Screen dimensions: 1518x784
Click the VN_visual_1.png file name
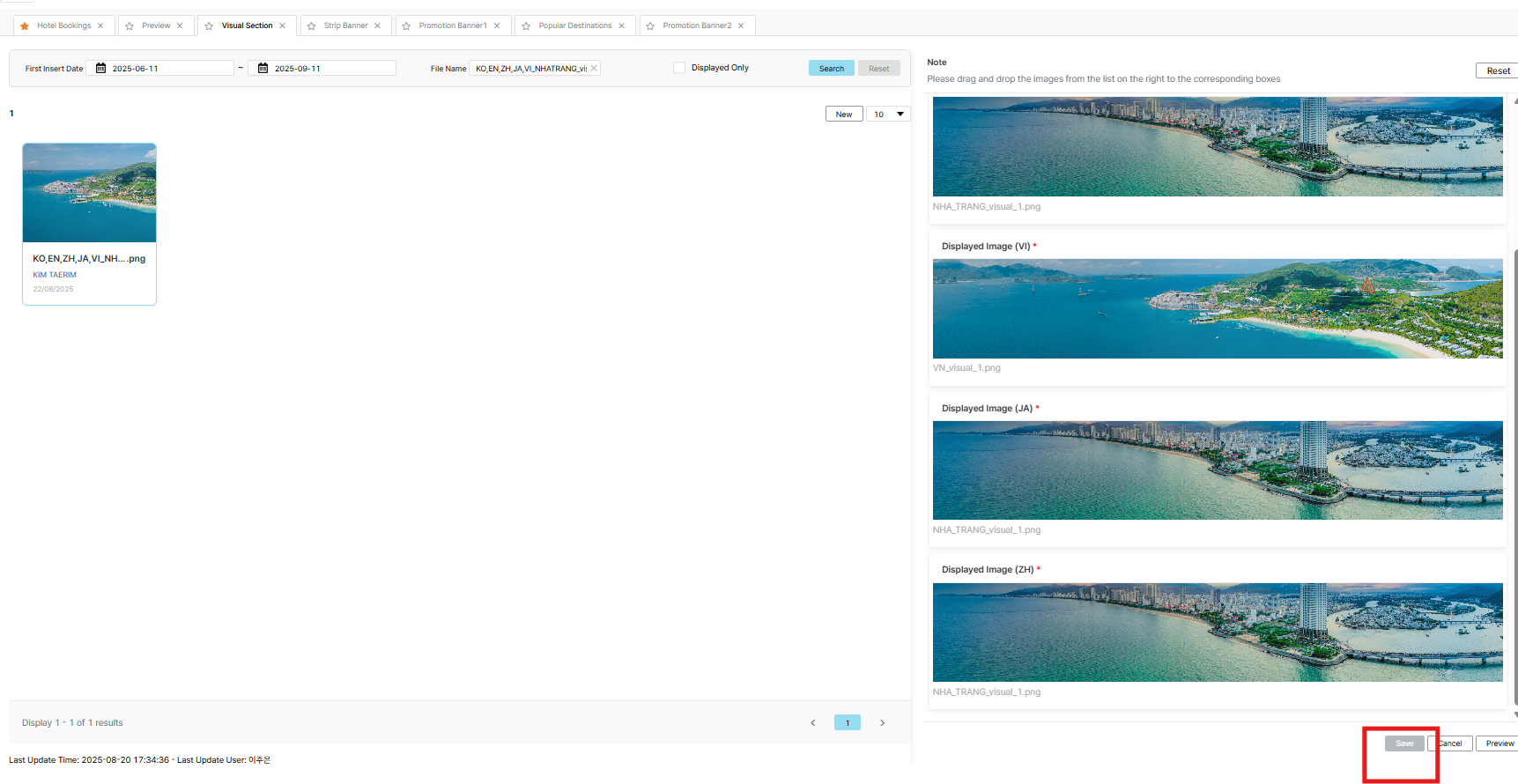click(x=966, y=368)
